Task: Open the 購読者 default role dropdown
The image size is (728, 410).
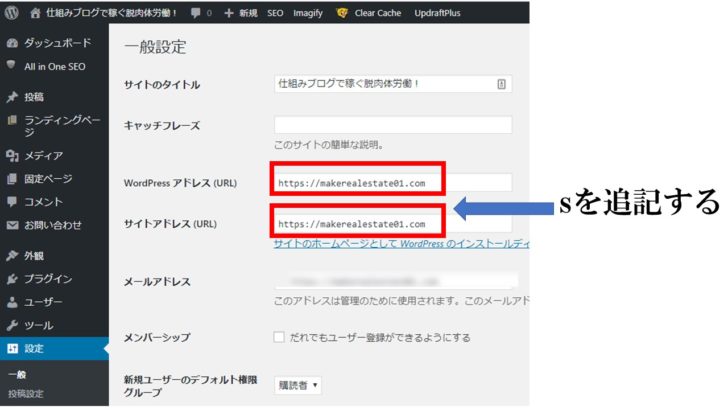Action: (x=298, y=385)
